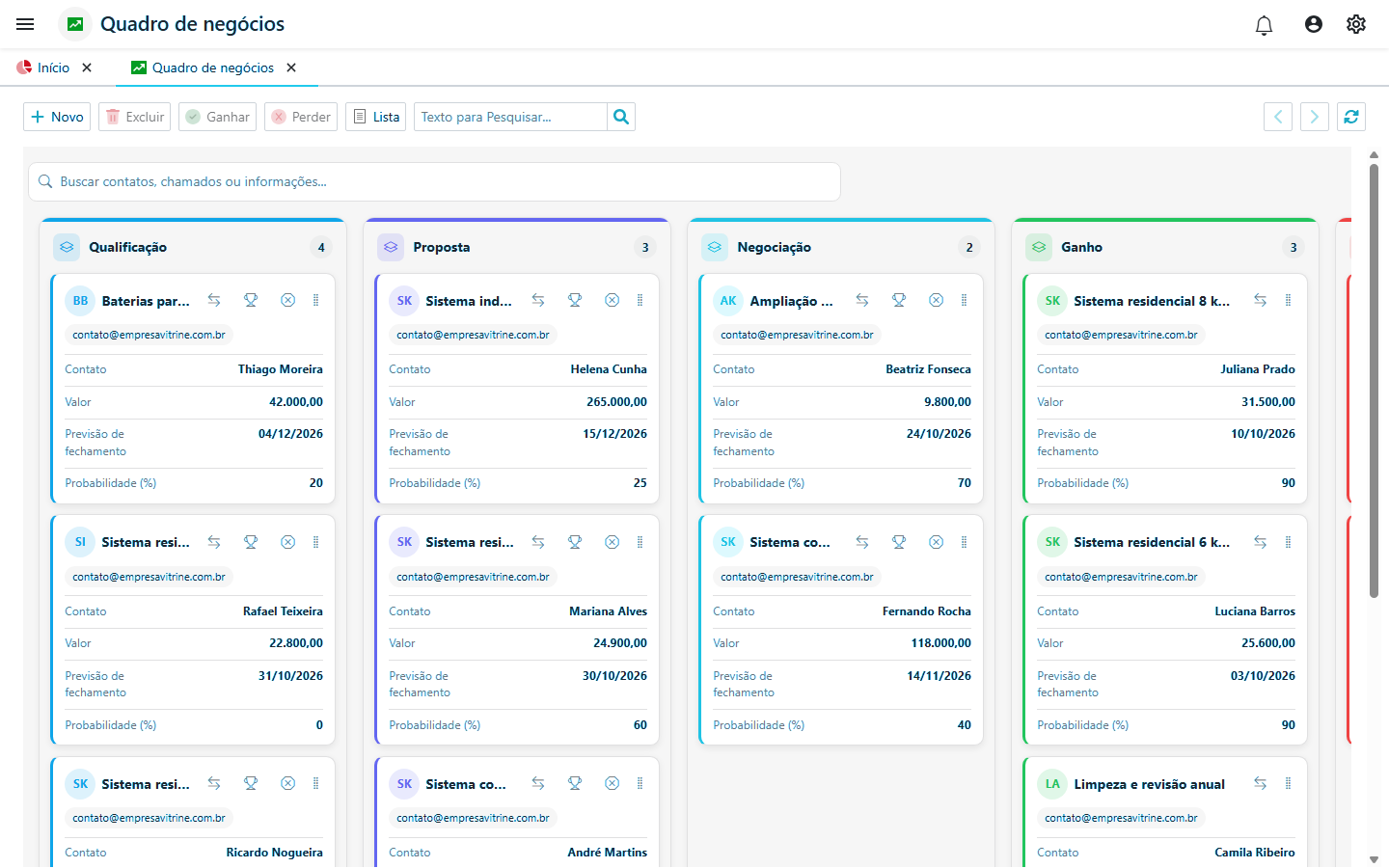1389x868 pixels.
Task: Click the AK avatar on Ampliação card
Action: point(728,301)
